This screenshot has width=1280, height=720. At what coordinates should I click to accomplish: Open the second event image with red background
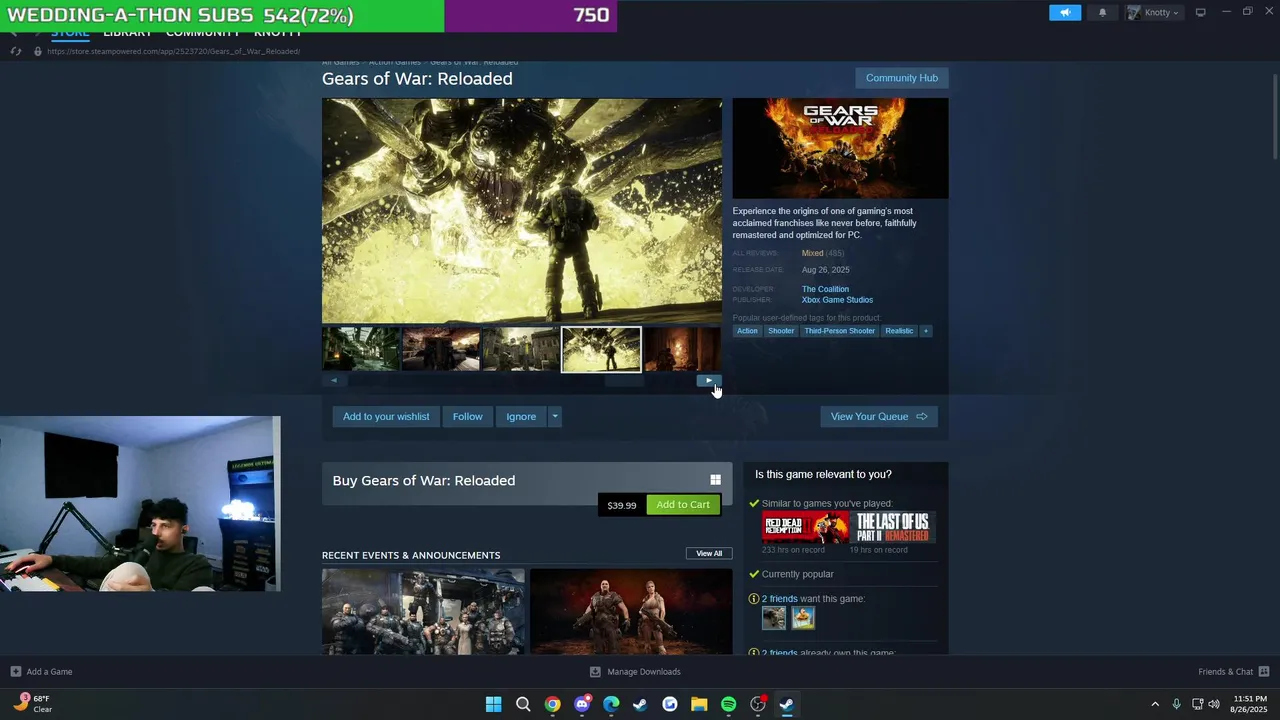coord(631,611)
